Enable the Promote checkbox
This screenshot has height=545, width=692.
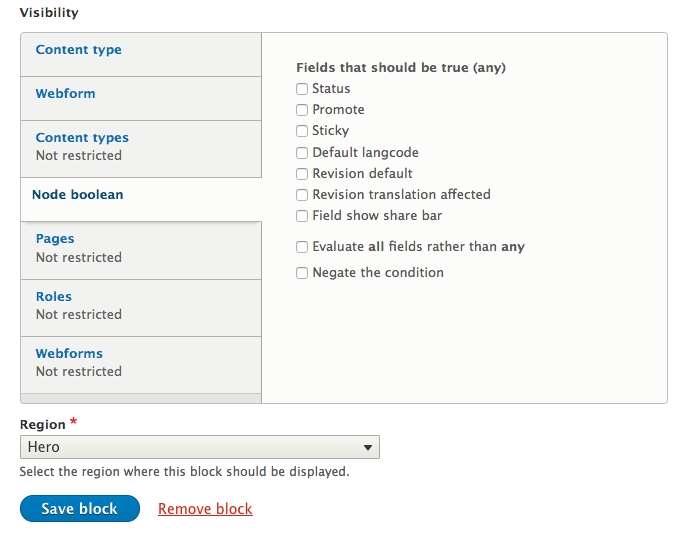pyautogui.click(x=302, y=110)
